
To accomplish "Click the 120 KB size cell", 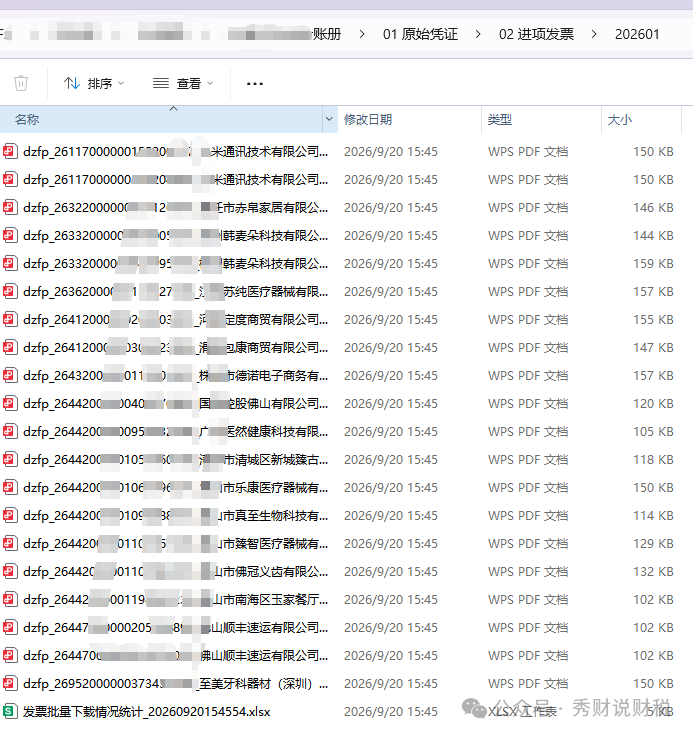I will point(653,404).
